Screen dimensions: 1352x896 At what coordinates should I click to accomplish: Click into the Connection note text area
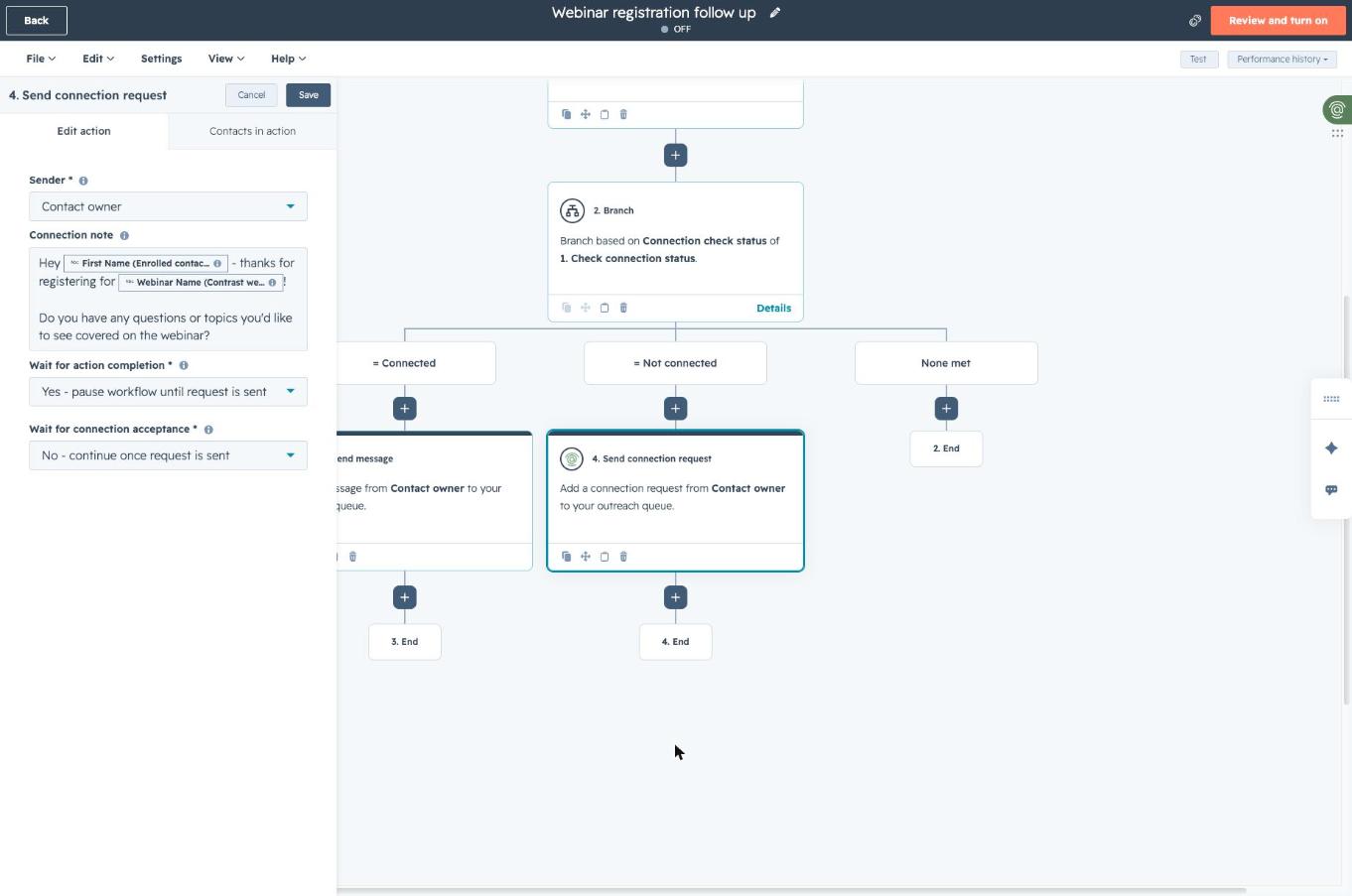tap(168, 300)
